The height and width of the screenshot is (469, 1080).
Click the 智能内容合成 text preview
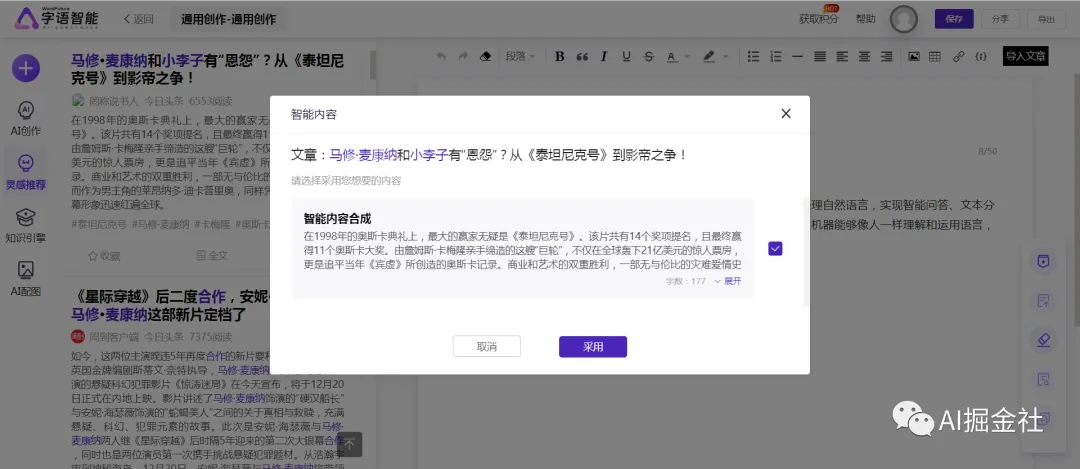523,251
